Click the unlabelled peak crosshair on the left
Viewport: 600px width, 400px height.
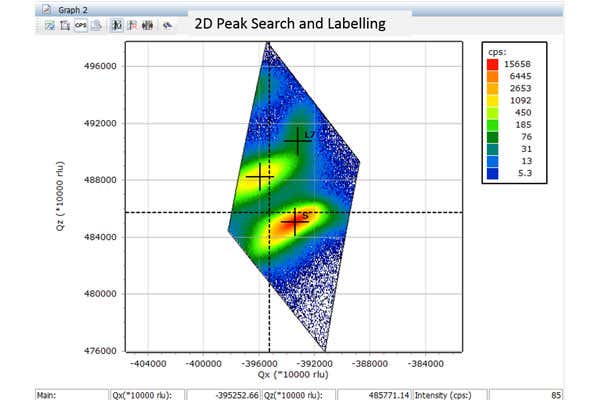[260, 177]
